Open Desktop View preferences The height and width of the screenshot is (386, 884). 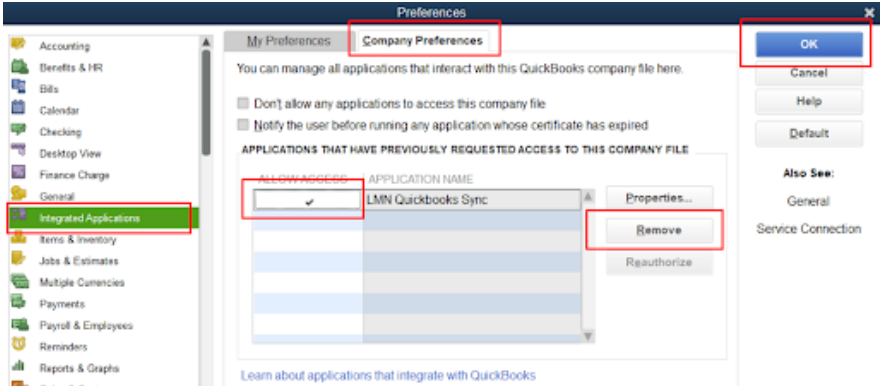[70, 153]
